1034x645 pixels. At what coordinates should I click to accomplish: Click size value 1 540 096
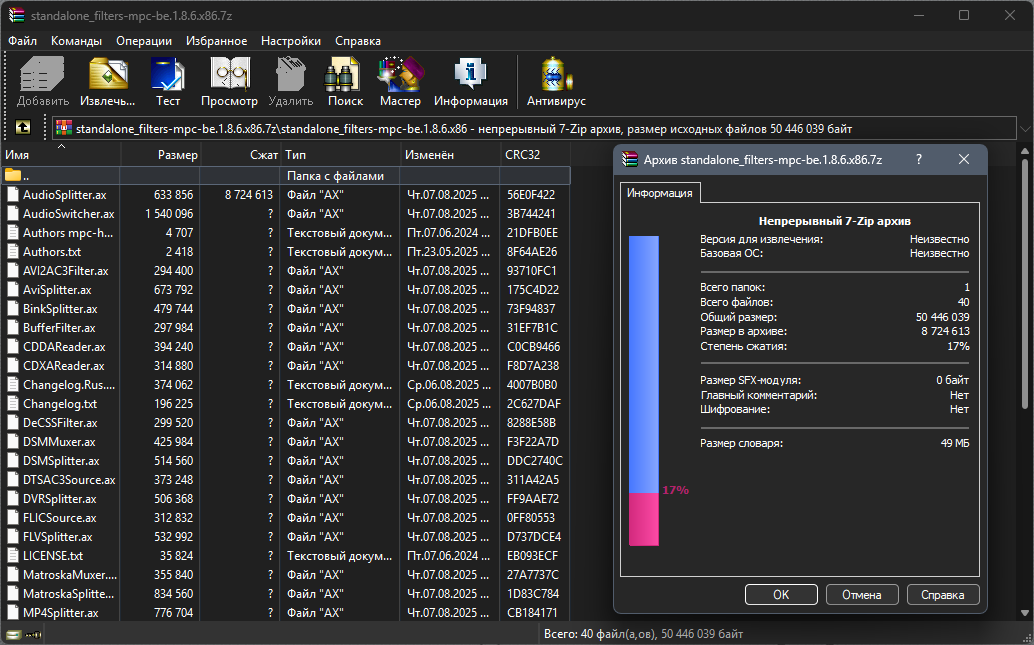[x=169, y=214]
